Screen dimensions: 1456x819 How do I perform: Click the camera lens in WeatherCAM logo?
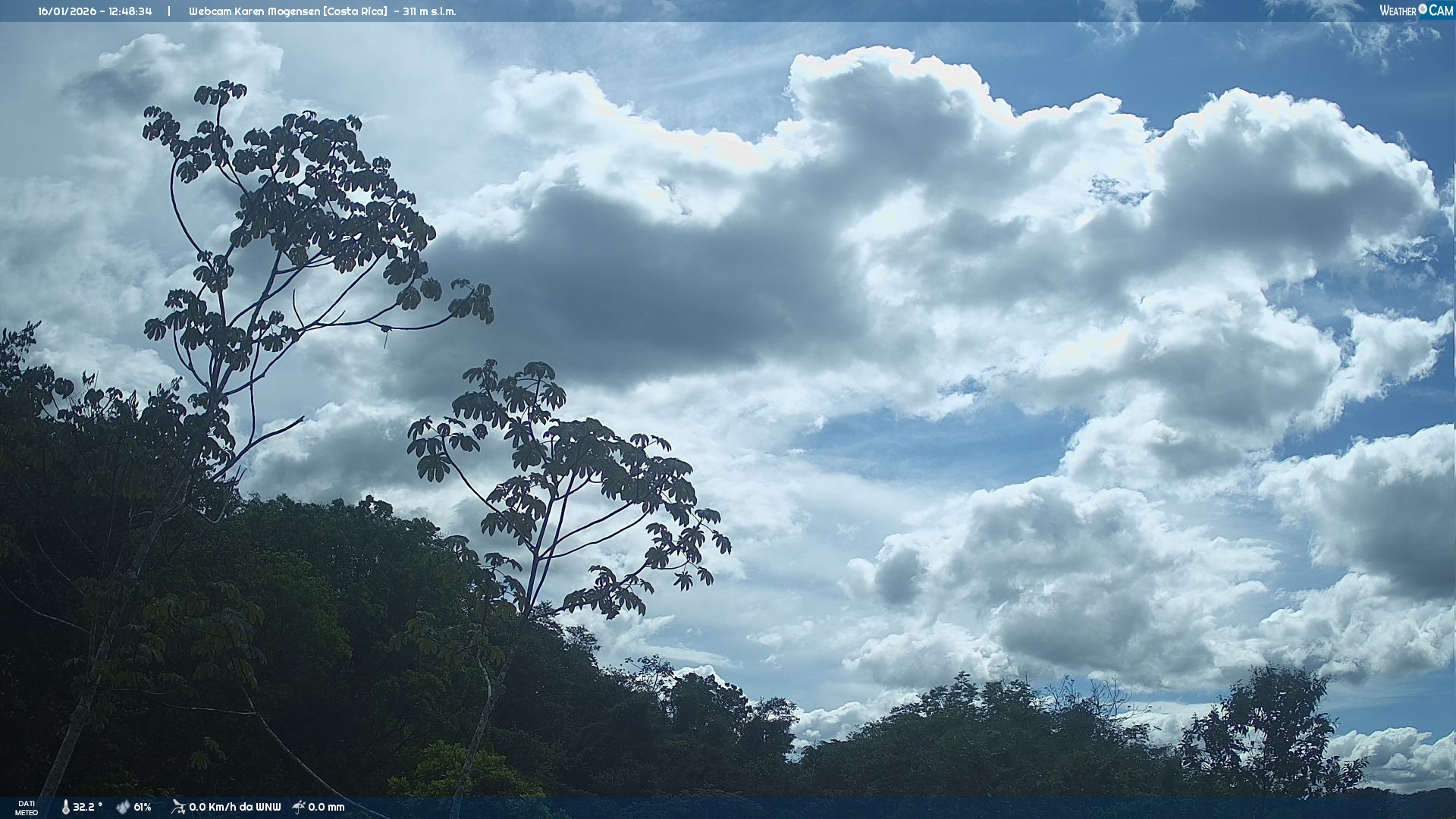pos(1423,9)
